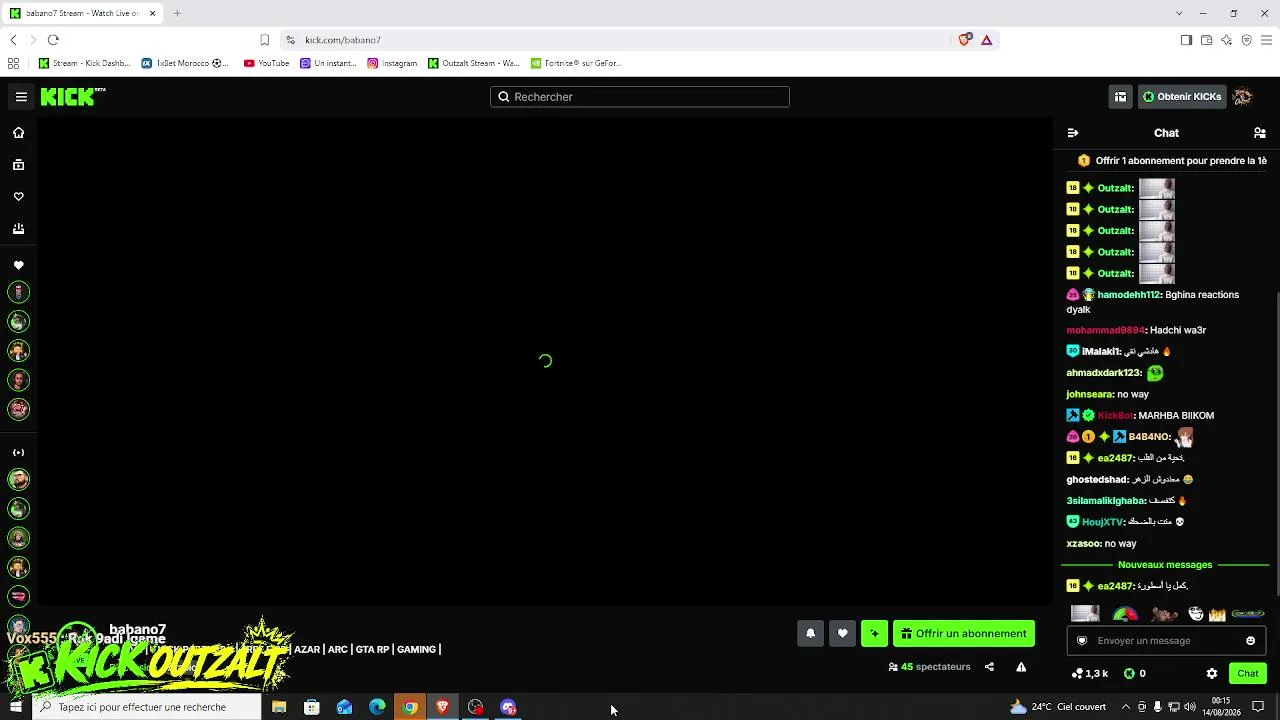1280x720 pixels.
Task: Open the Un instant bookmark
Action: 327,63
